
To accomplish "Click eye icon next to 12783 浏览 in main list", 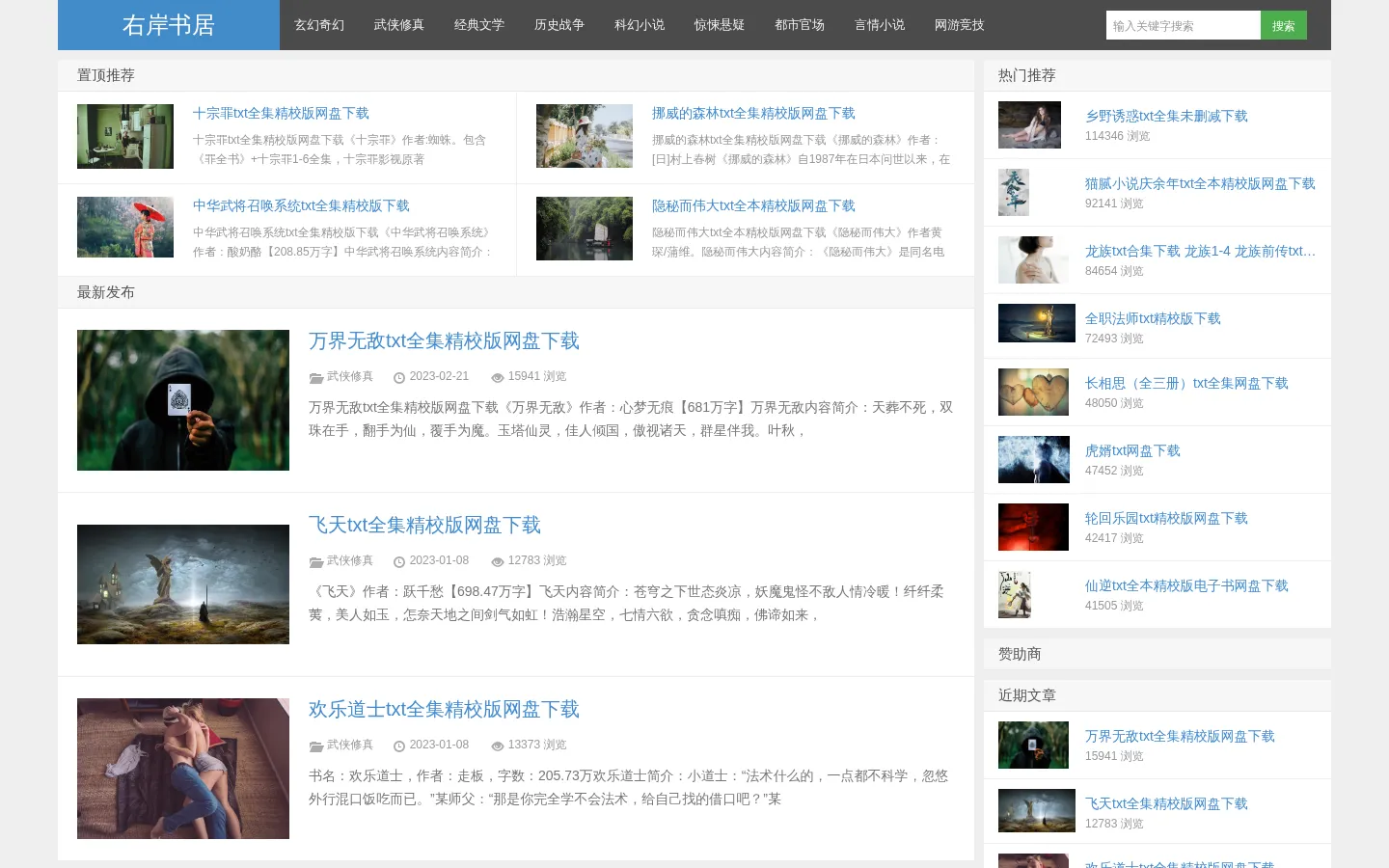I will (498, 561).
